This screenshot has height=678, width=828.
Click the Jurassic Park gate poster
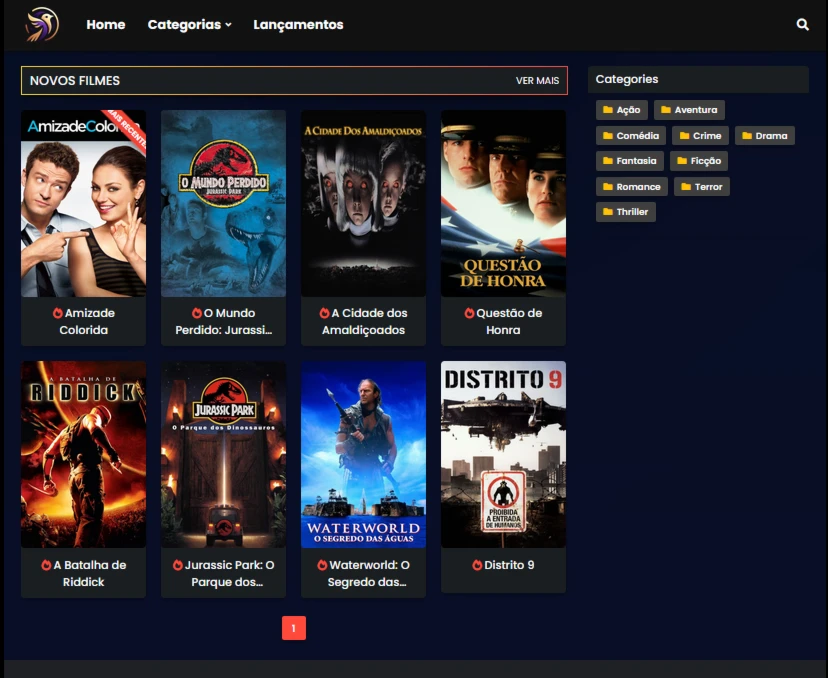click(x=223, y=455)
